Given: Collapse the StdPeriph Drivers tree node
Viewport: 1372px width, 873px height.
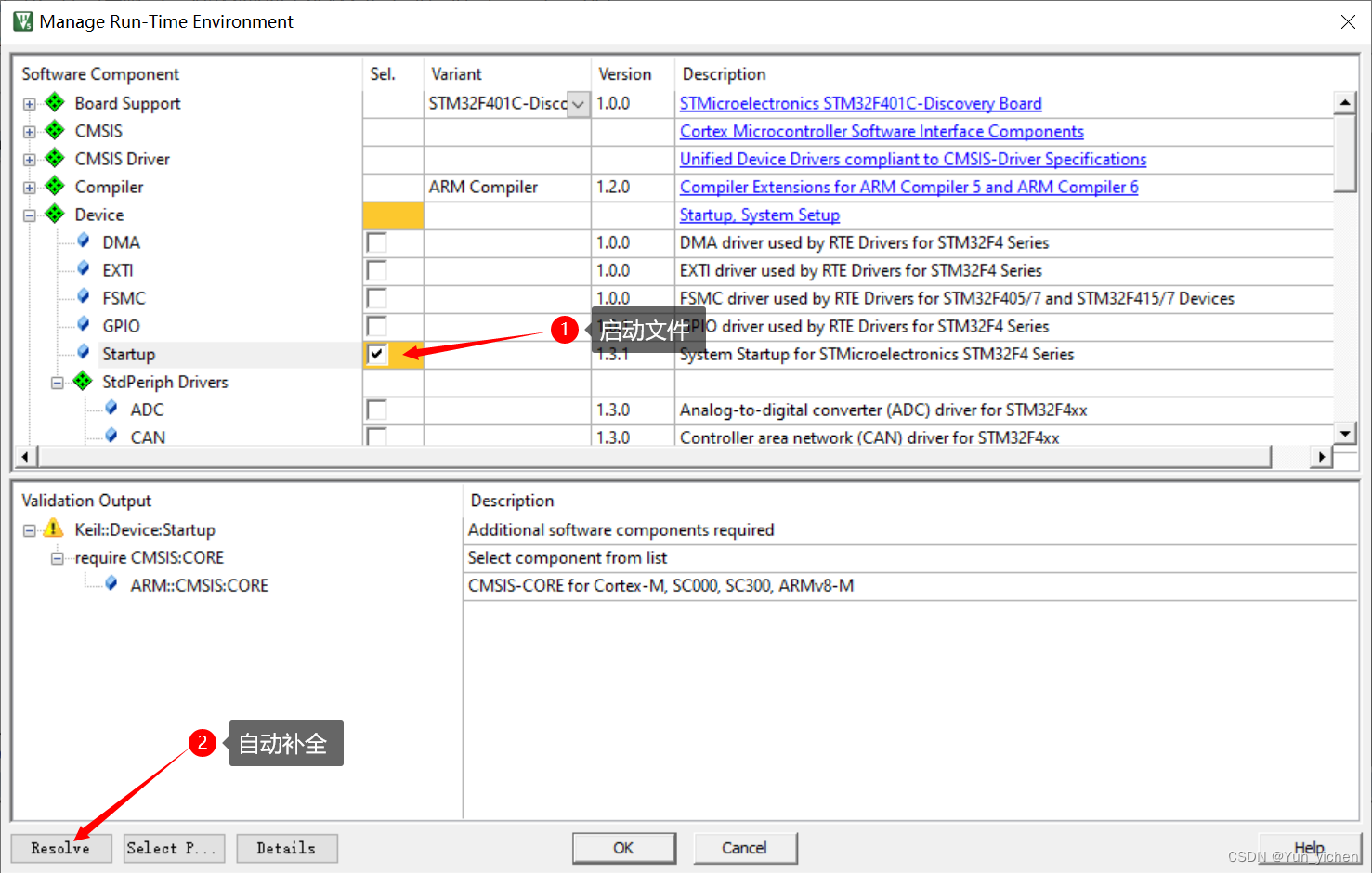Looking at the screenshot, I should point(58,383).
